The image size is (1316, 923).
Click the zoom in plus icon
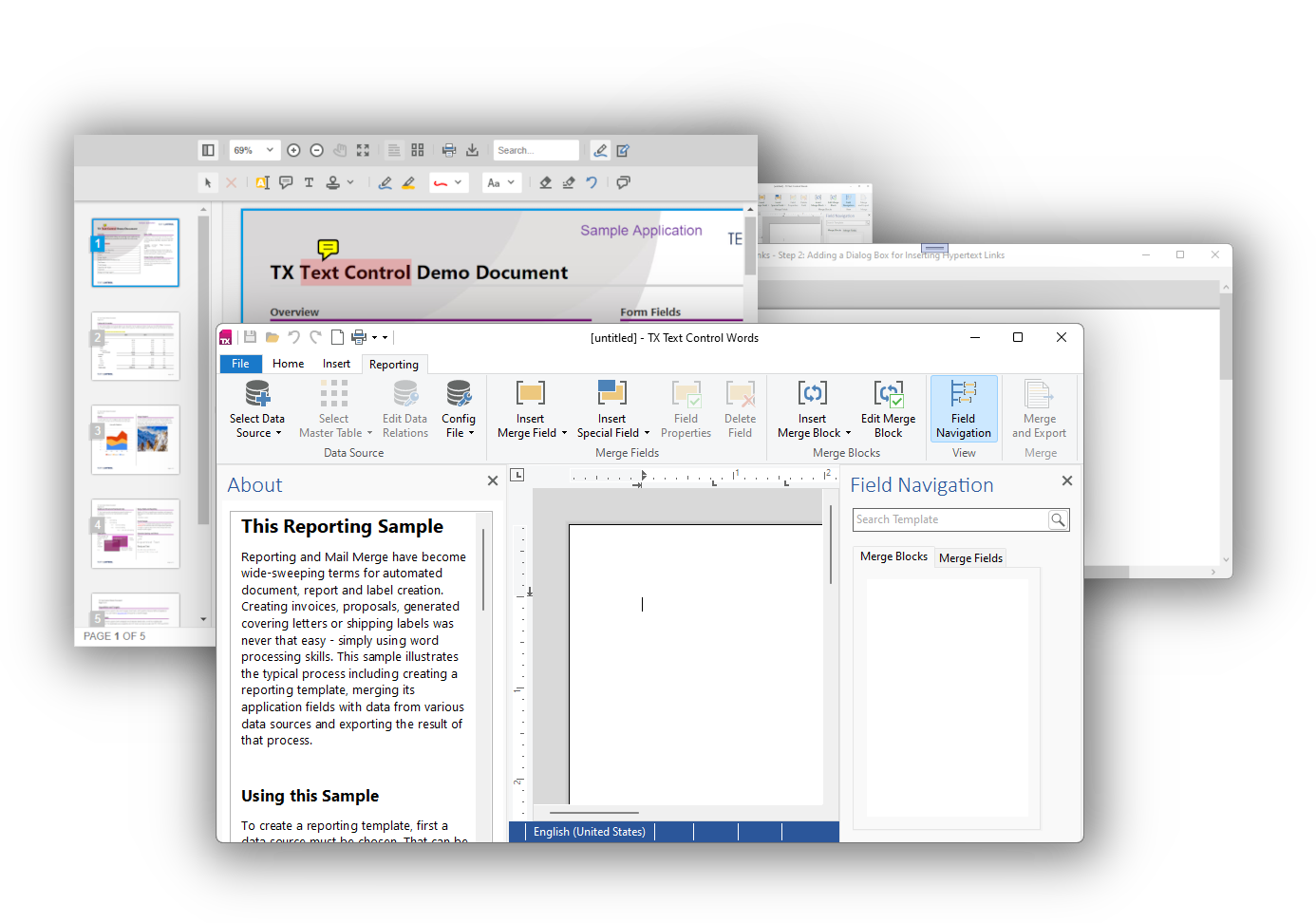pyautogui.click(x=293, y=150)
